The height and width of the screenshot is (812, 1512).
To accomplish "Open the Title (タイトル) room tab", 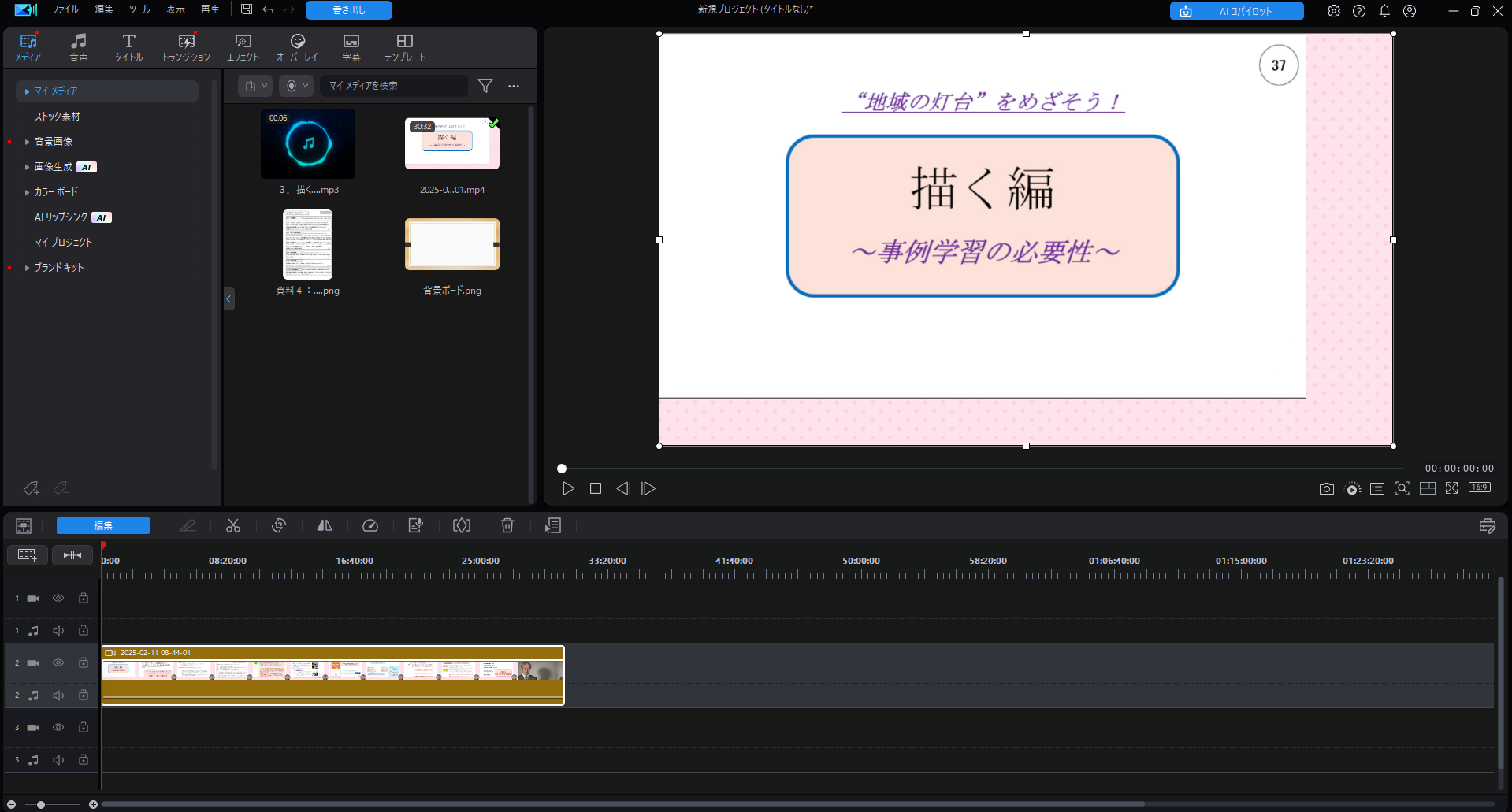I will pyautogui.click(x=129, y=47).
